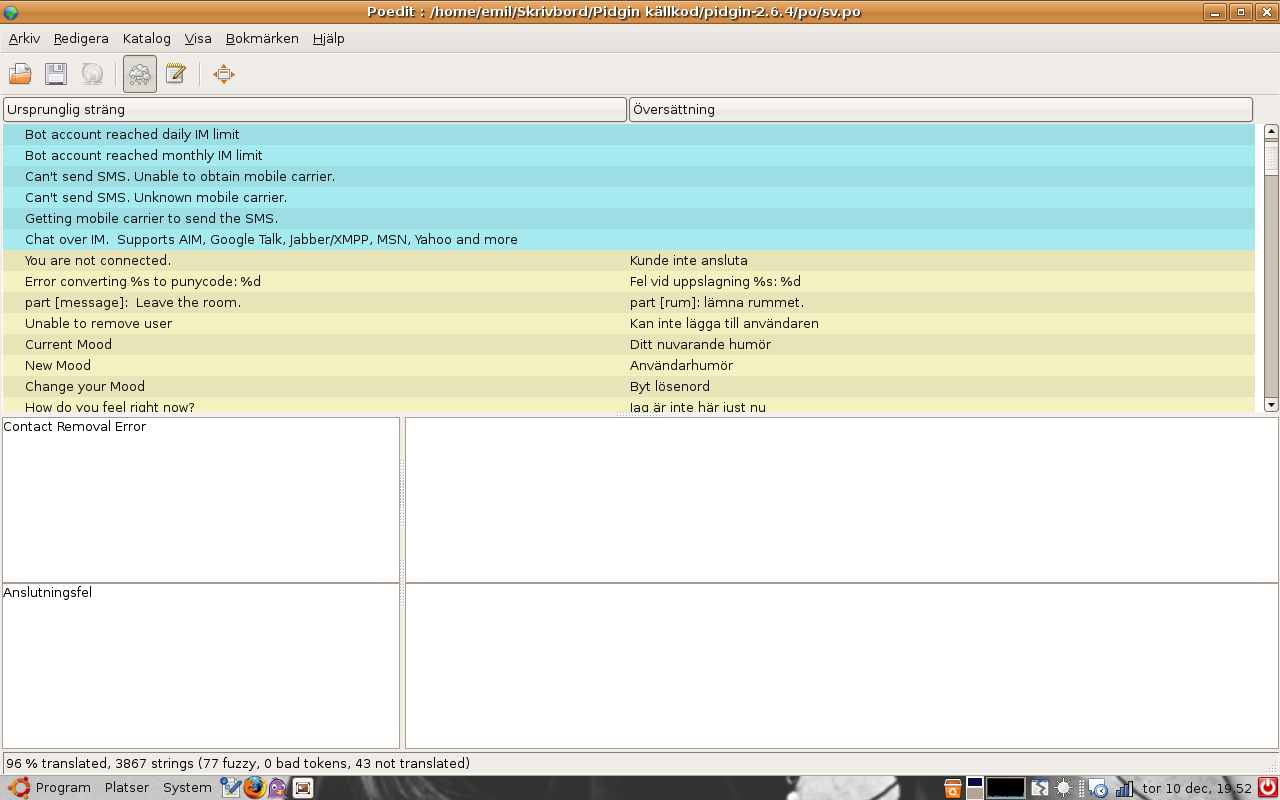1280x800 pixels.
Task: Open the Katalog menu
Action: point(147,38)
